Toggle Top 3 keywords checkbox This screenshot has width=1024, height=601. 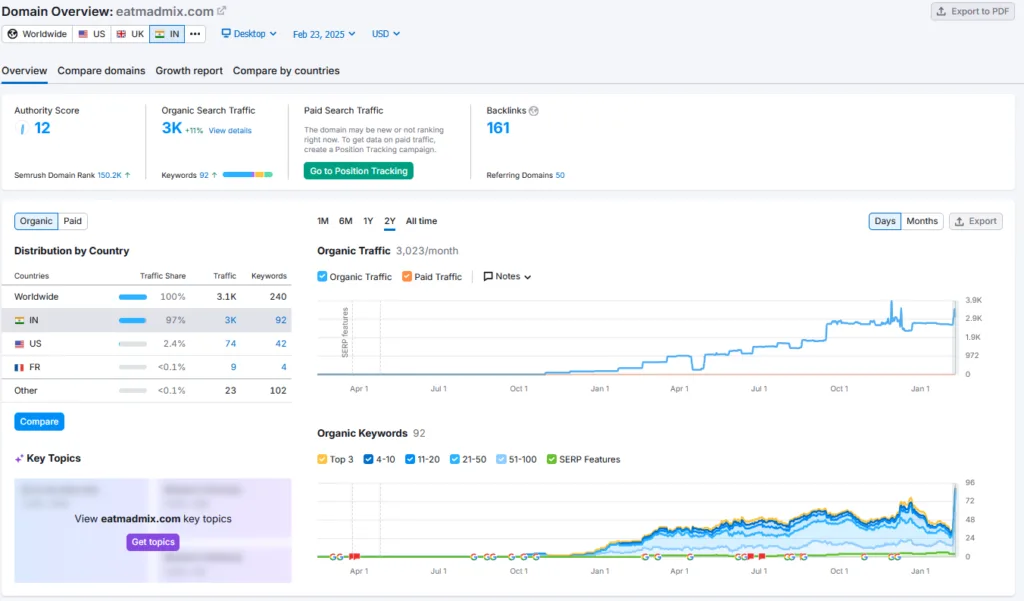pos(322,459)
